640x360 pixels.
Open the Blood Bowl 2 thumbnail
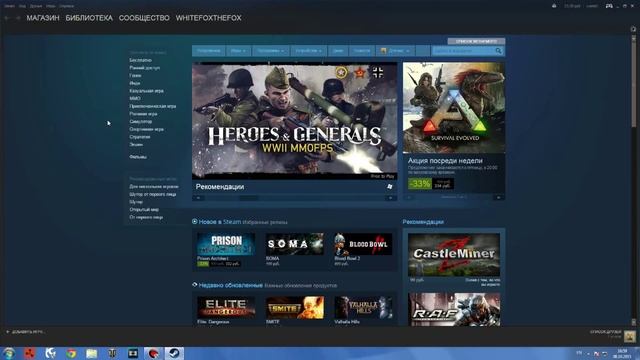pyautogui.click(x=363, y=244)
